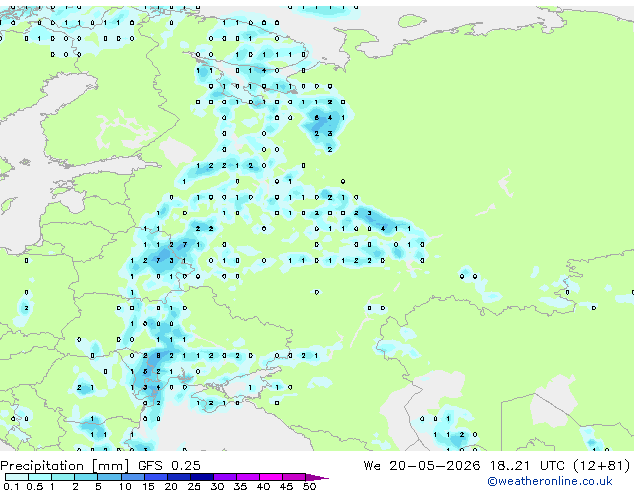Image resolution: width=634 pixels, height=490 pixels.
Task: Click the 20-05-2026 date text
Action: pos(435,466)
